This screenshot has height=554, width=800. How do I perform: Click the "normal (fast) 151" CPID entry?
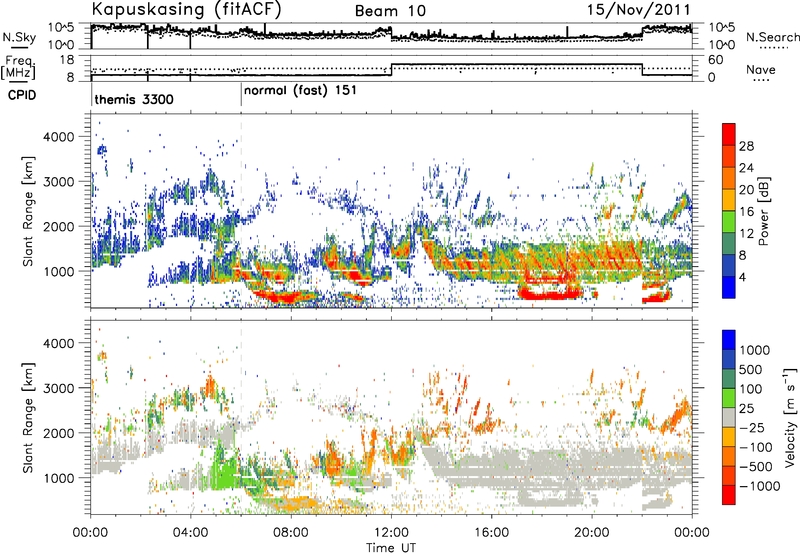pos(300,91)
